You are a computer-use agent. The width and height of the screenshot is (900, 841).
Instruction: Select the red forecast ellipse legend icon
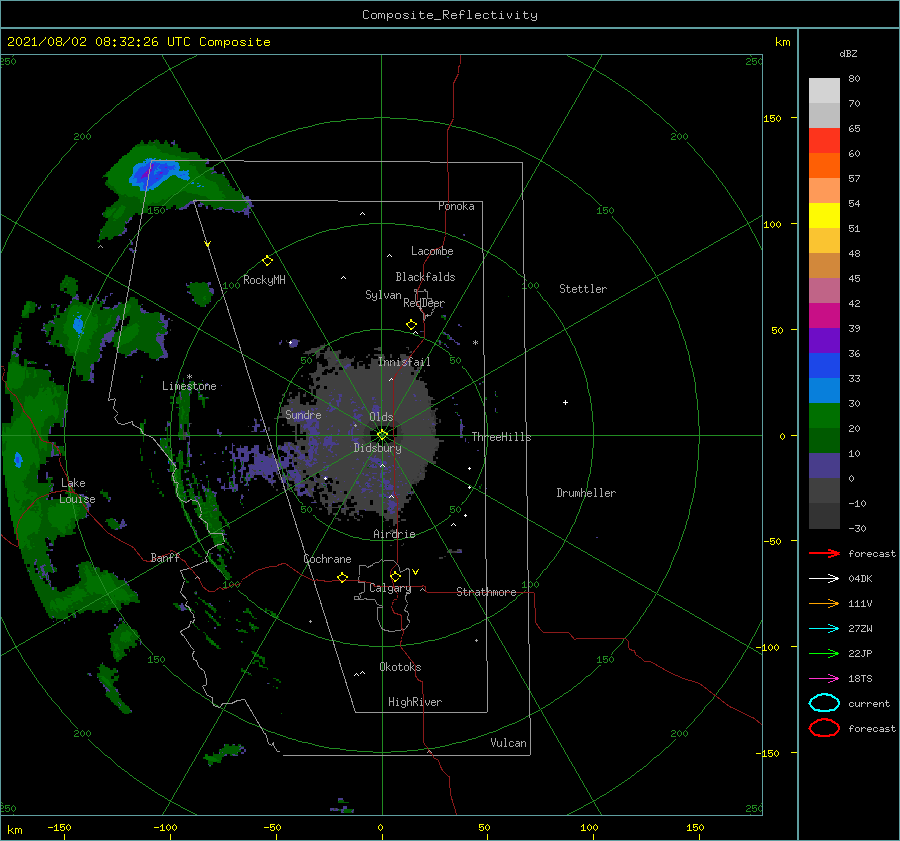click(824, 728)
